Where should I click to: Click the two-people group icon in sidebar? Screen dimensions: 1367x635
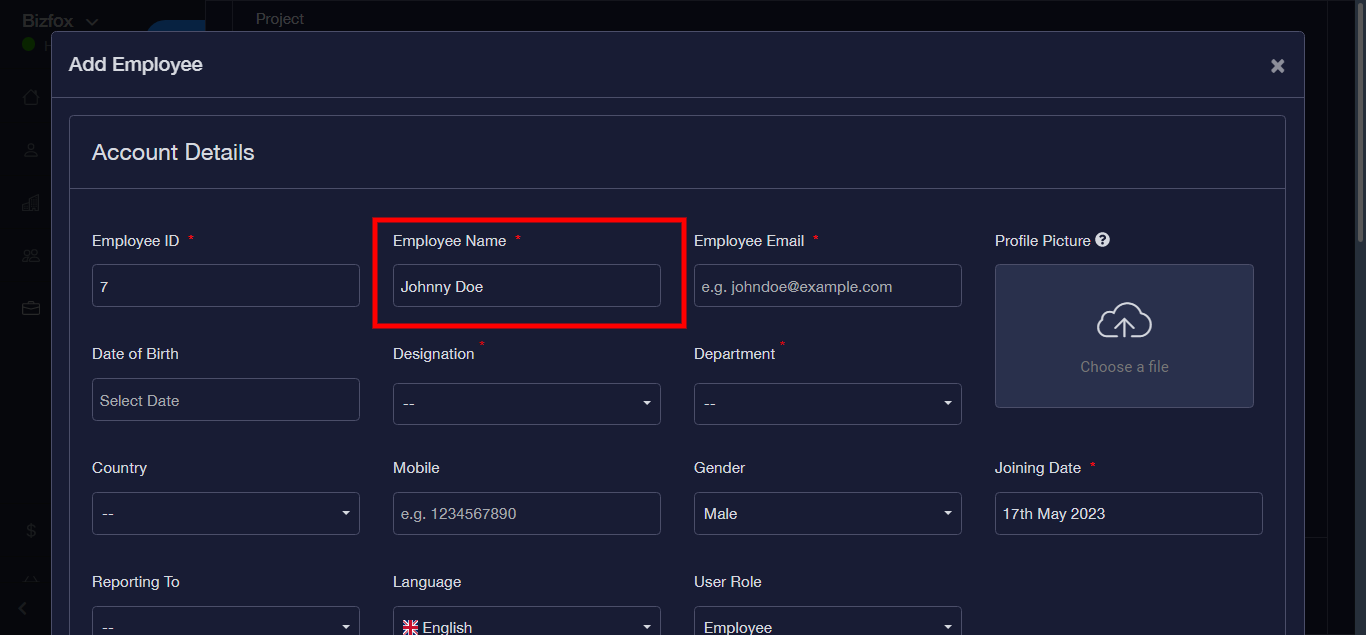point(31,256)
